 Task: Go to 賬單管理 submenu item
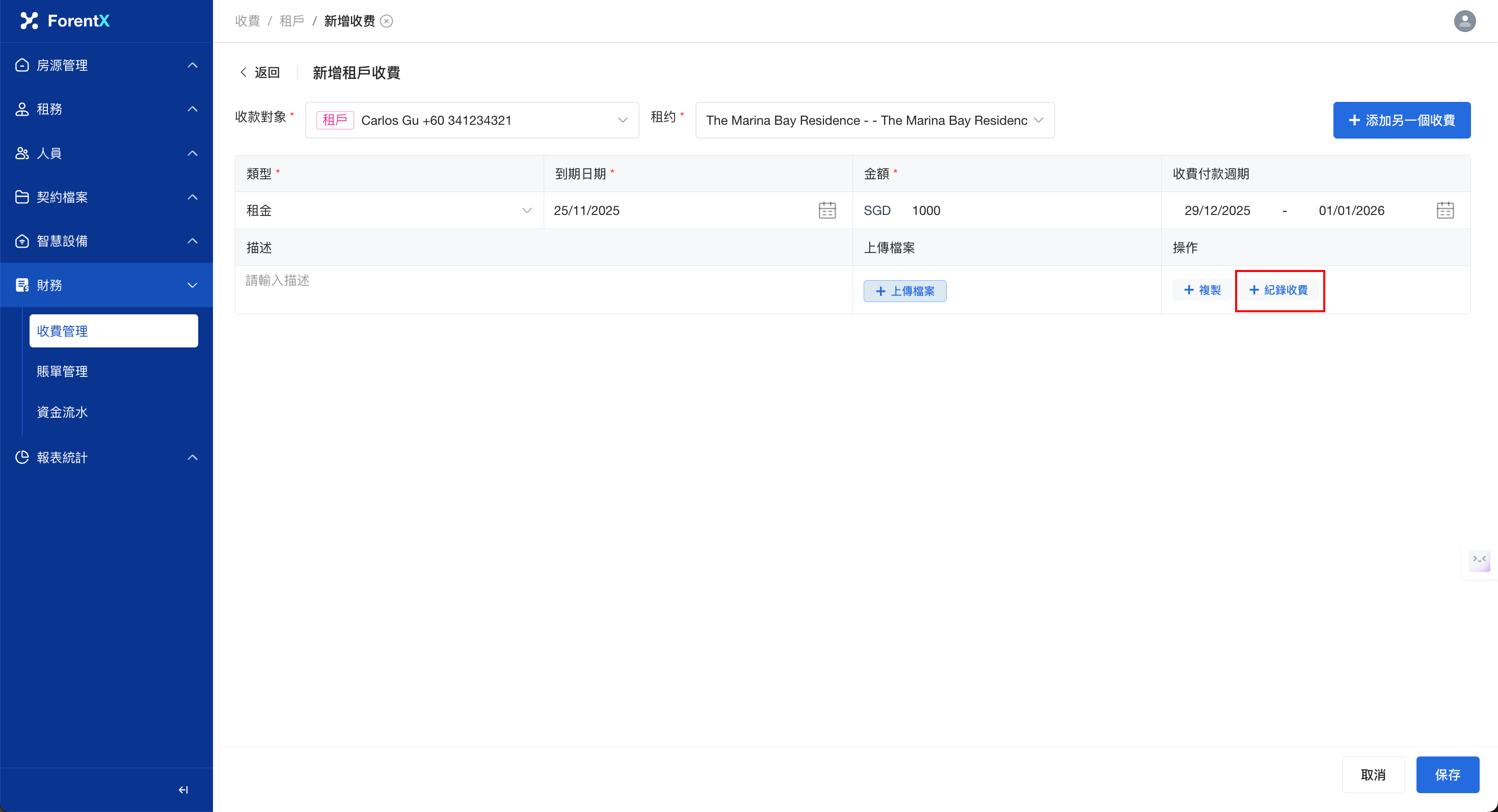pyautogui.click(x=62, y=371)
